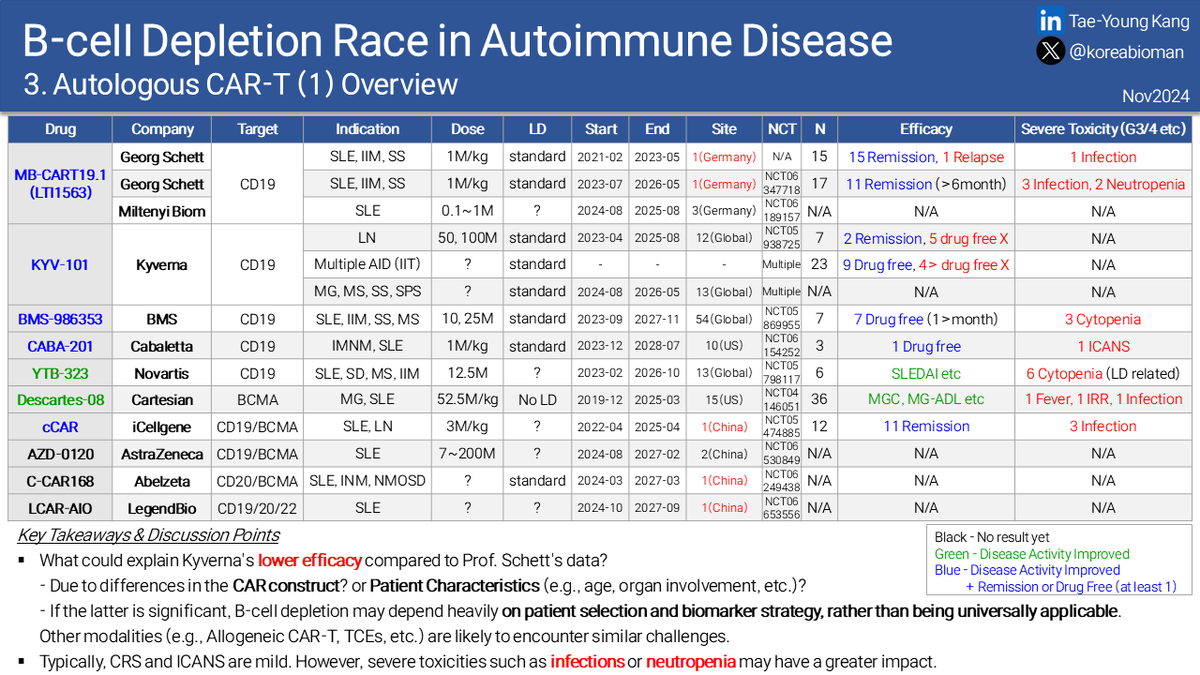
Task: Click the CD19/20/22 target cell
Action: (x=258, y=508)
